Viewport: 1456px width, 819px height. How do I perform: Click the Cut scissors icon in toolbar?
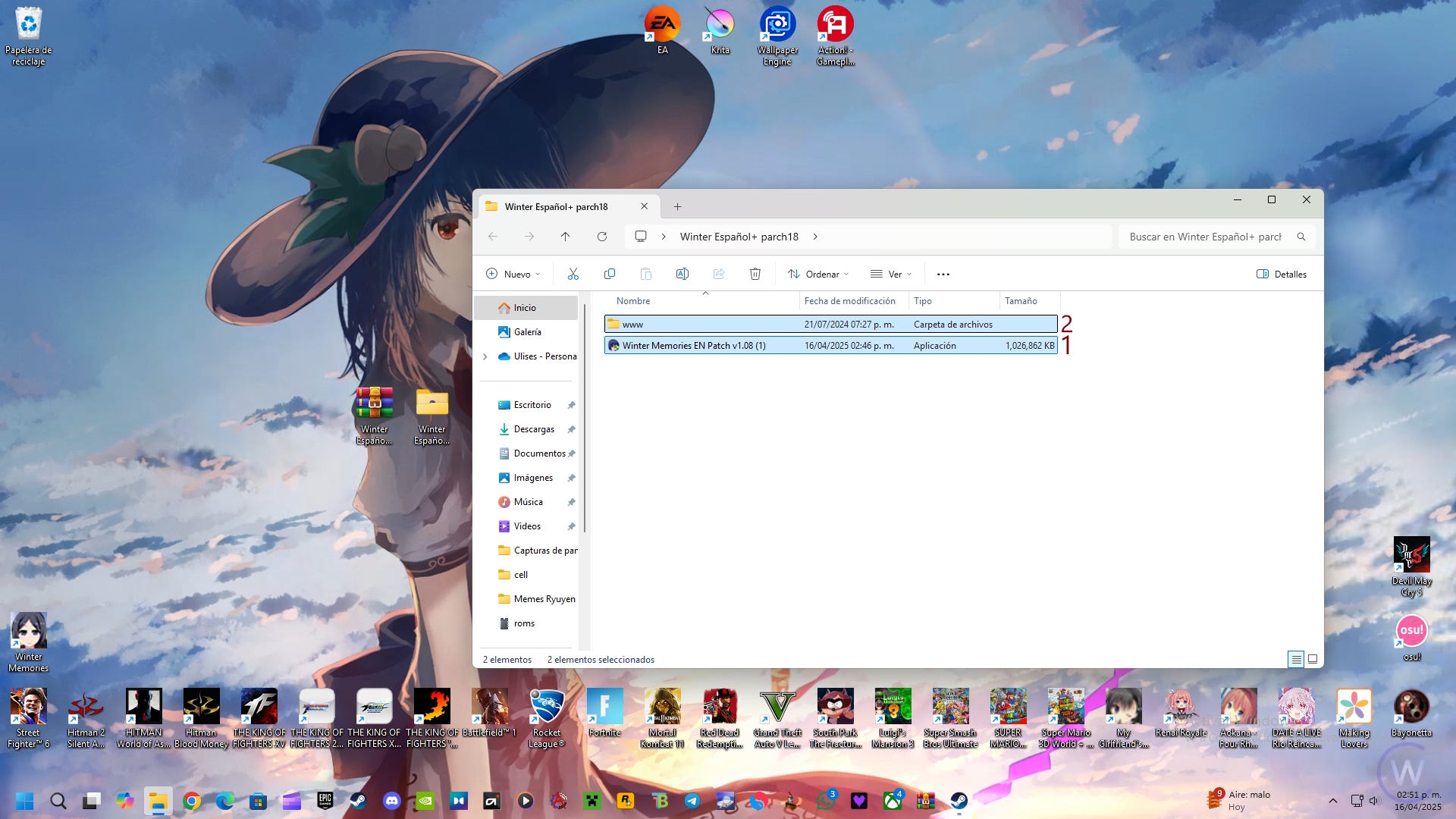click(573, 274)
